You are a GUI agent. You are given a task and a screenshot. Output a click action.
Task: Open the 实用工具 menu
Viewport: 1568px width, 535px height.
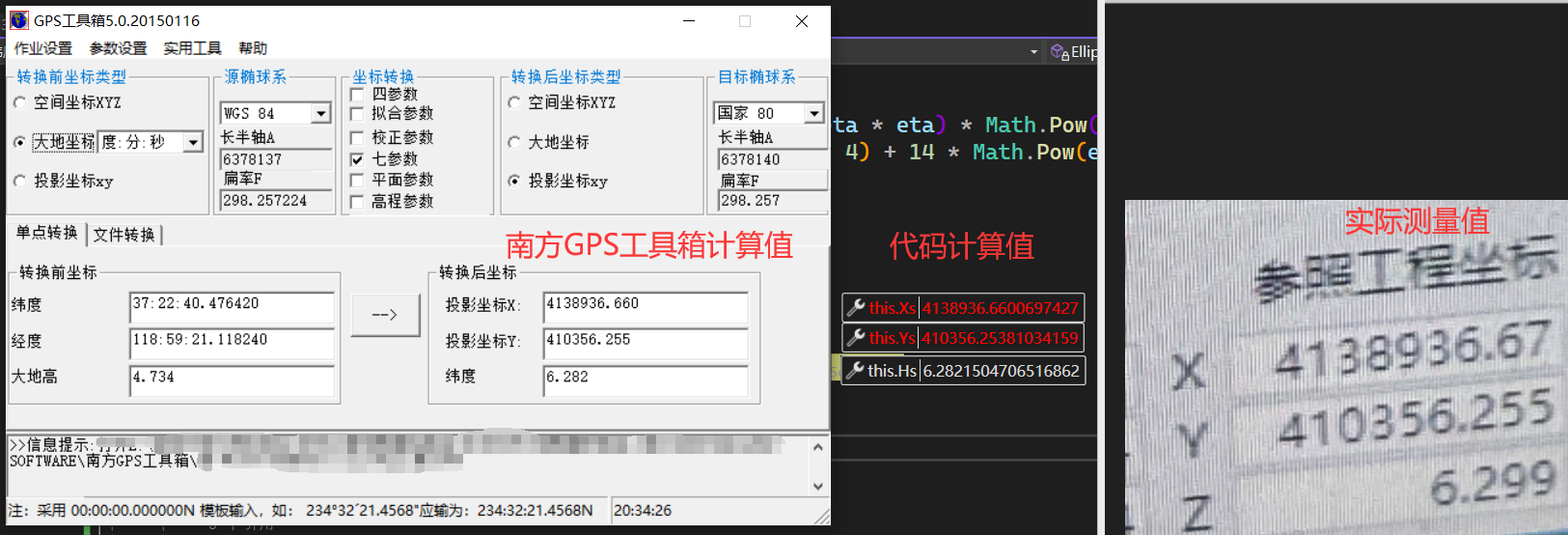[x=192, y=48]
